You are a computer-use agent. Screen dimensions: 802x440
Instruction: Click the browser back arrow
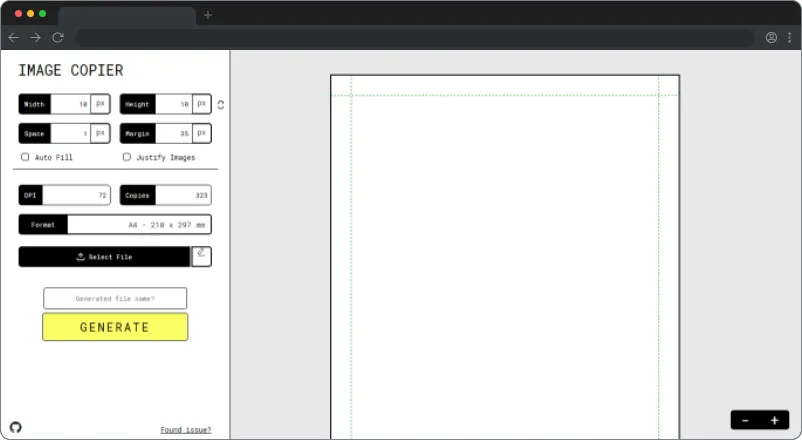pos(14,37)
